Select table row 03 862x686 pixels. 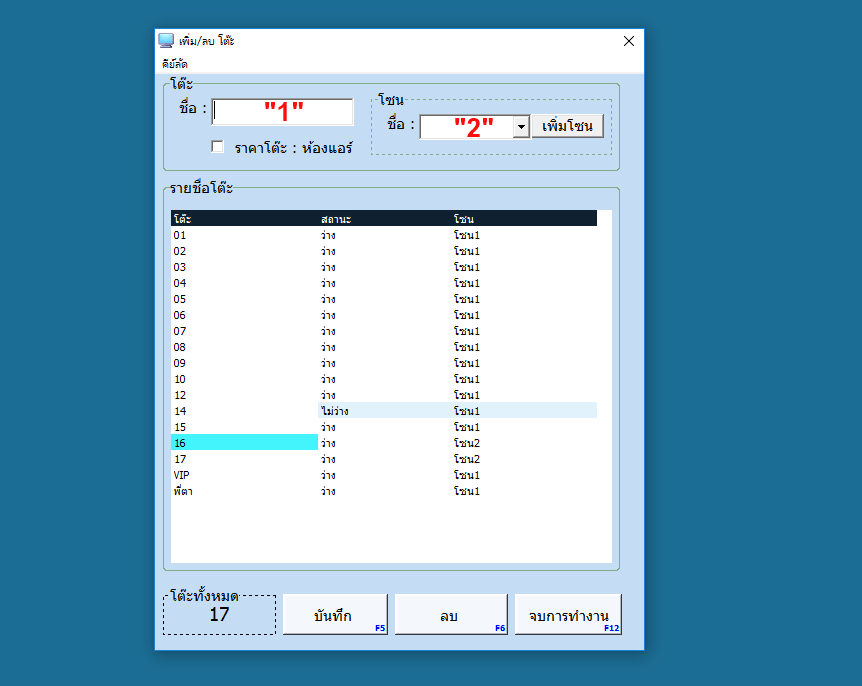pyautogui.click(x=384, y=267)
